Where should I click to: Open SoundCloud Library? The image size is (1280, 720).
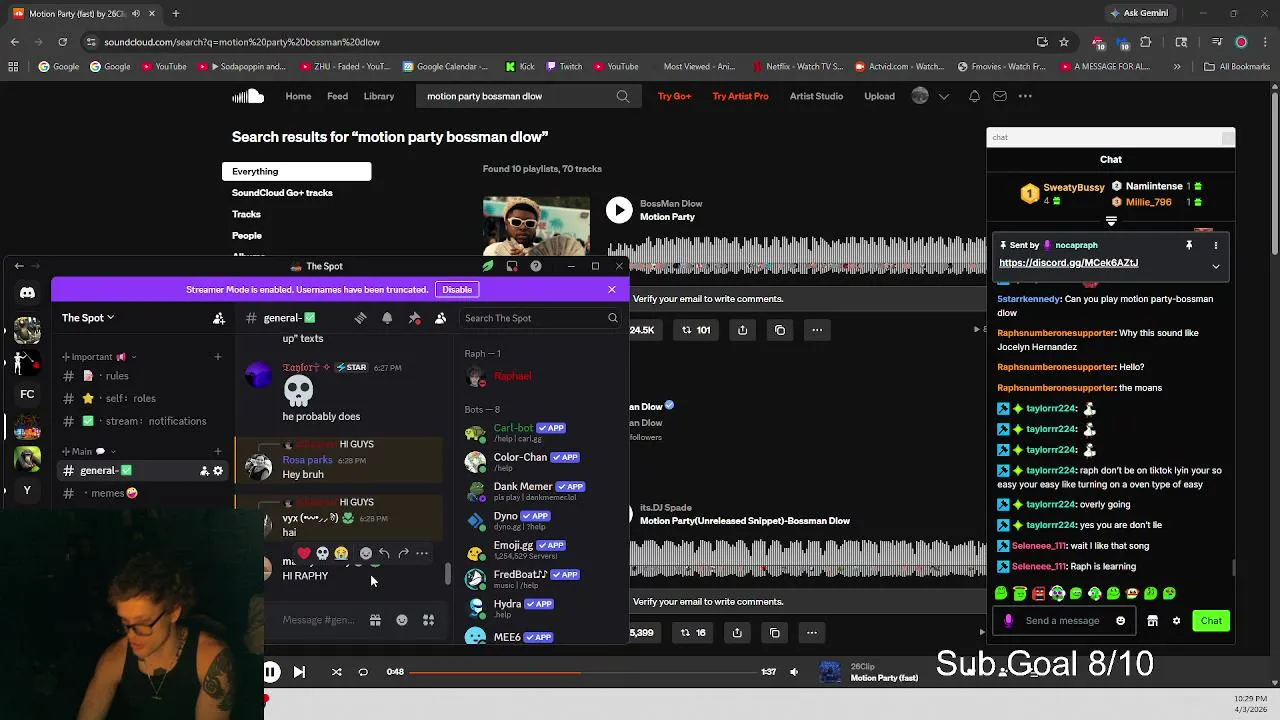379,96
